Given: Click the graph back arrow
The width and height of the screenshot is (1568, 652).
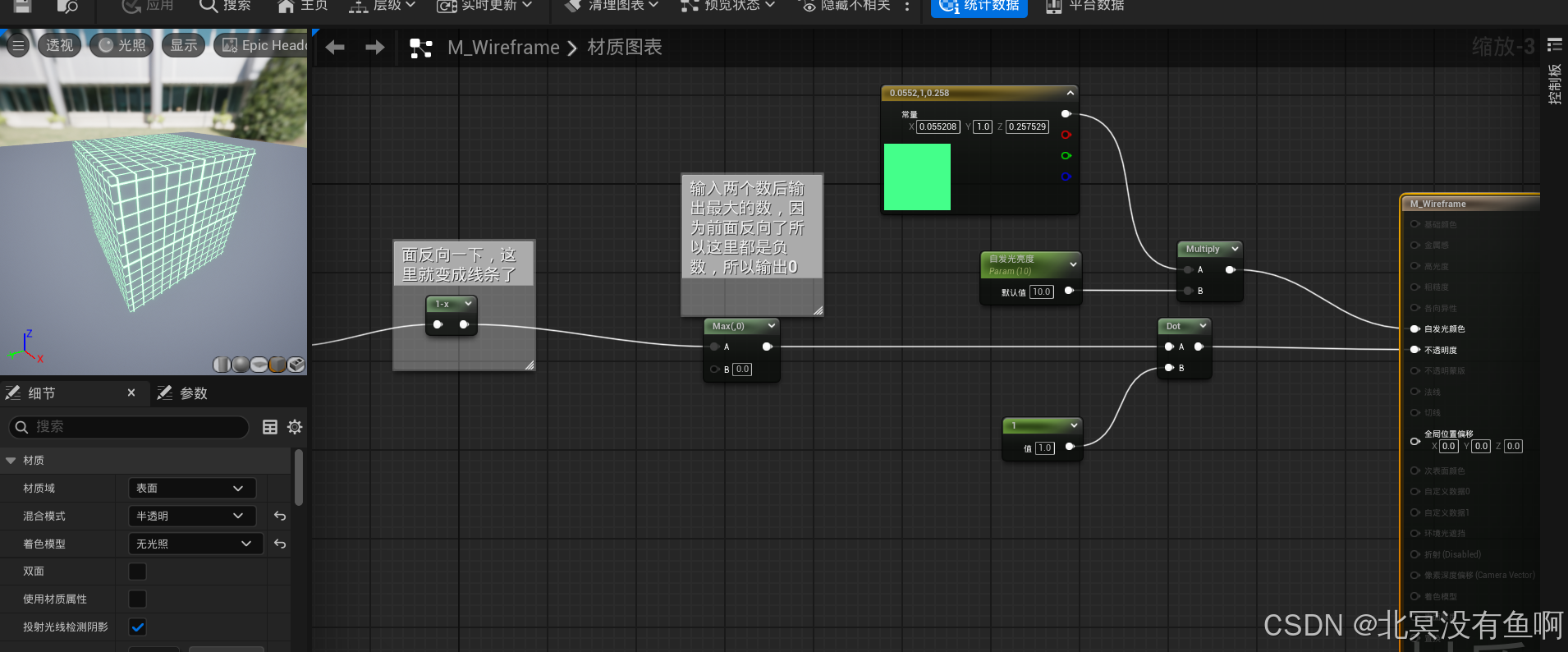Looking at the screenshot, I should pyautogui.click(x=335, y=48).
